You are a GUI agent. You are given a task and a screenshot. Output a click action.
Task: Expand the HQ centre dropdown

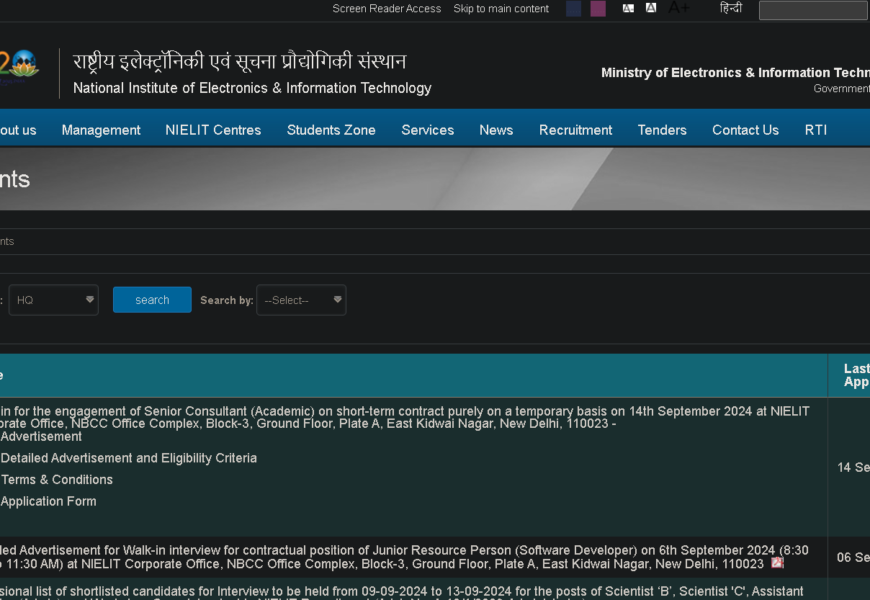54,300
